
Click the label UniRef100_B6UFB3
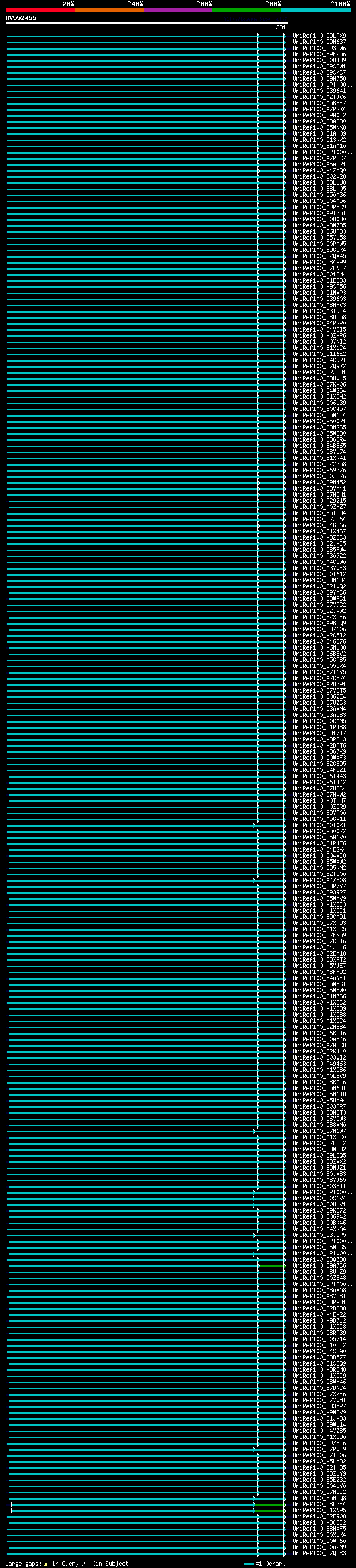point(319,231)
